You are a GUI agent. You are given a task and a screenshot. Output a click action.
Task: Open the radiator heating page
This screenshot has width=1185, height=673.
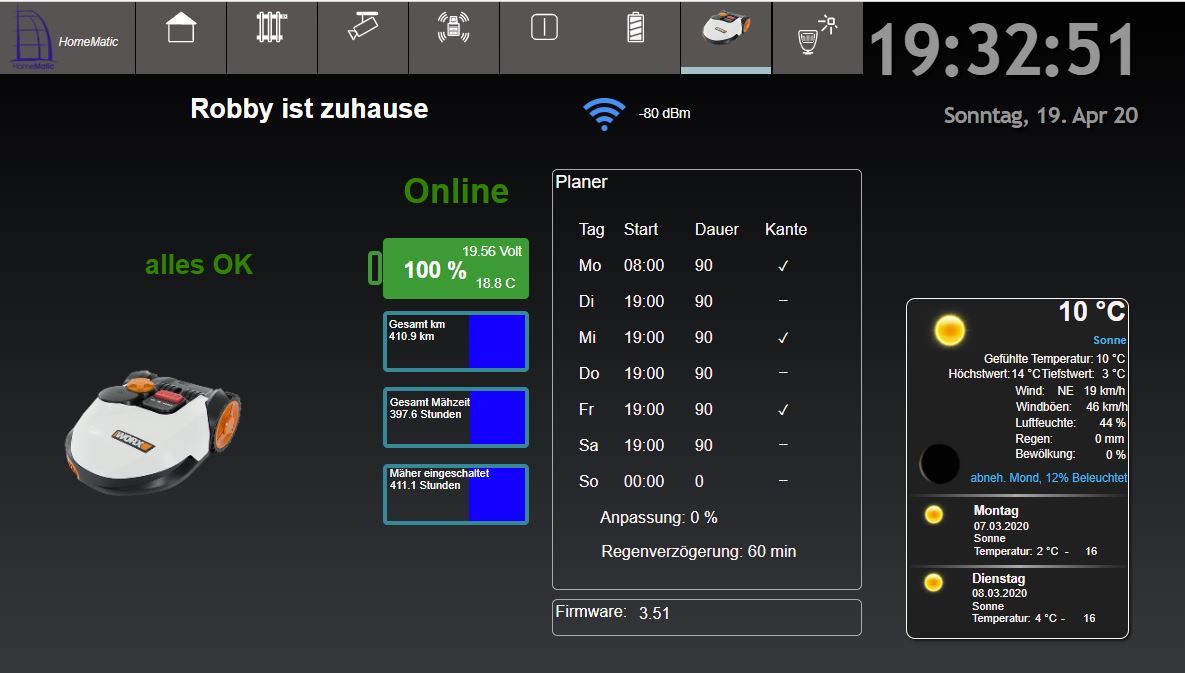click(272, 27)
